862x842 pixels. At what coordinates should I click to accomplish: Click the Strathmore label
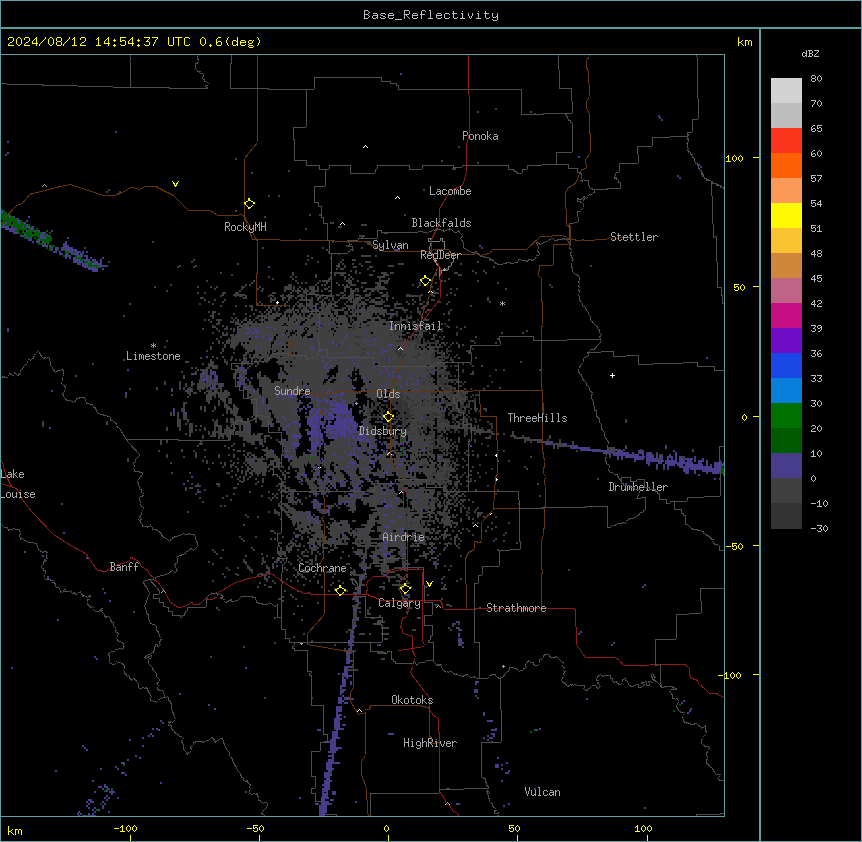(x=516, y=608)
